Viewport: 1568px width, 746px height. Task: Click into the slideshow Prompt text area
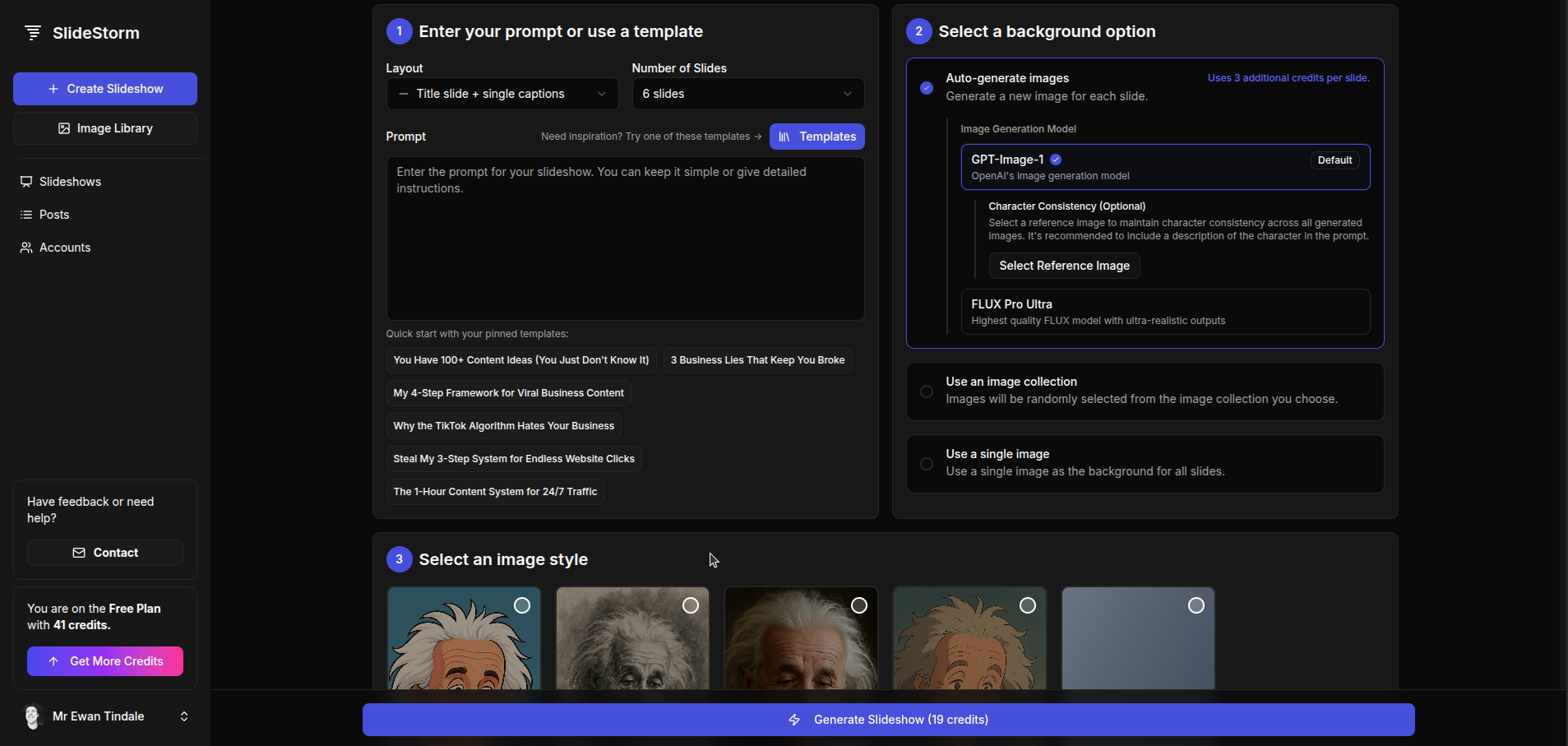pyautogui.click(x=625, y=239)
